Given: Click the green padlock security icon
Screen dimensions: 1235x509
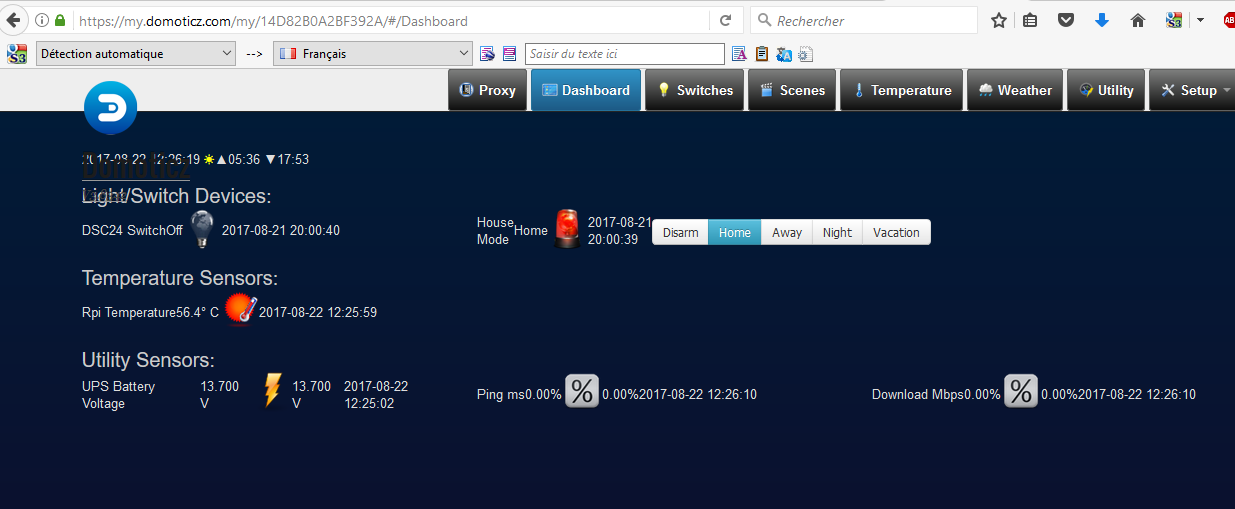Looking at the screenshot, I should point(60,20).
